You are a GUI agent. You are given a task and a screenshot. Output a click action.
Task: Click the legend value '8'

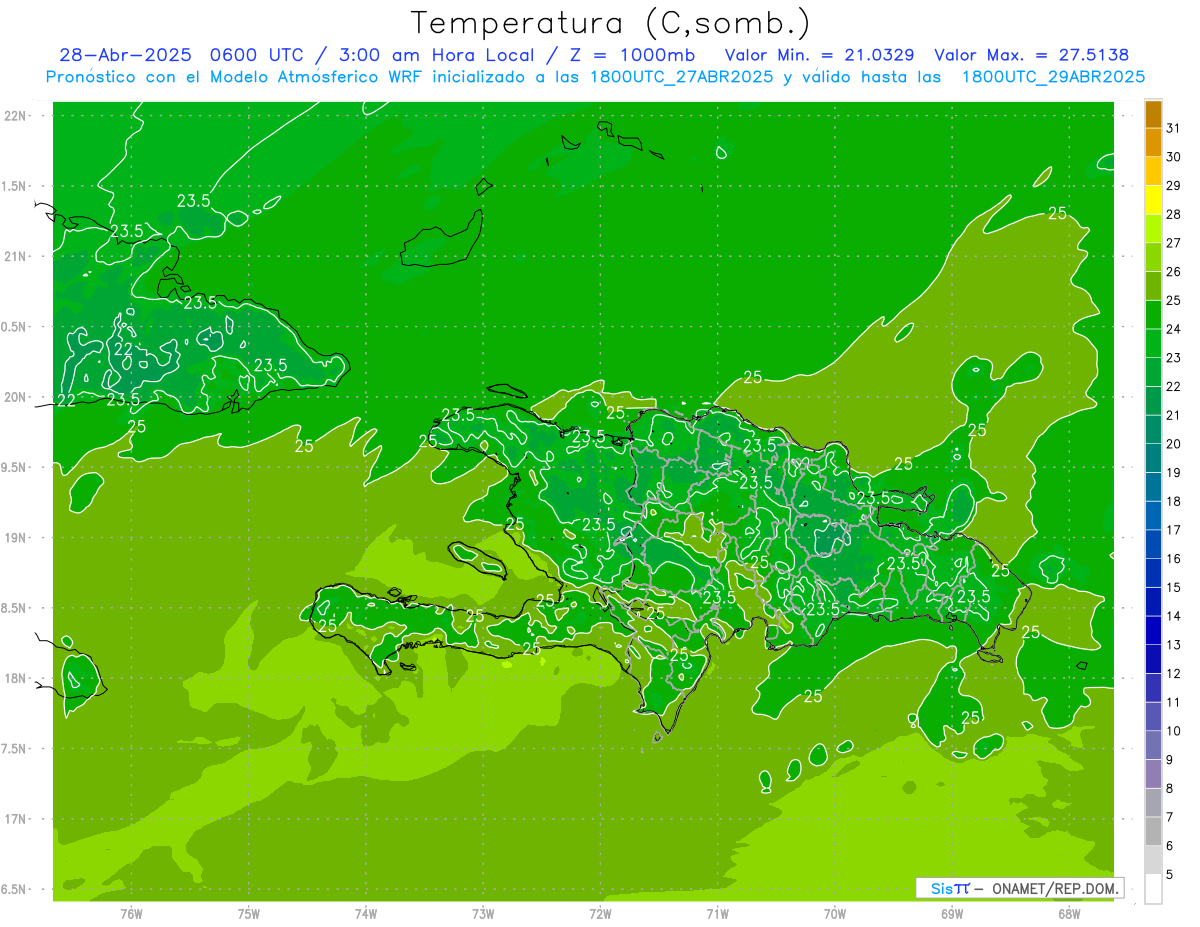pyautogui.click(x=1170, y=789)
